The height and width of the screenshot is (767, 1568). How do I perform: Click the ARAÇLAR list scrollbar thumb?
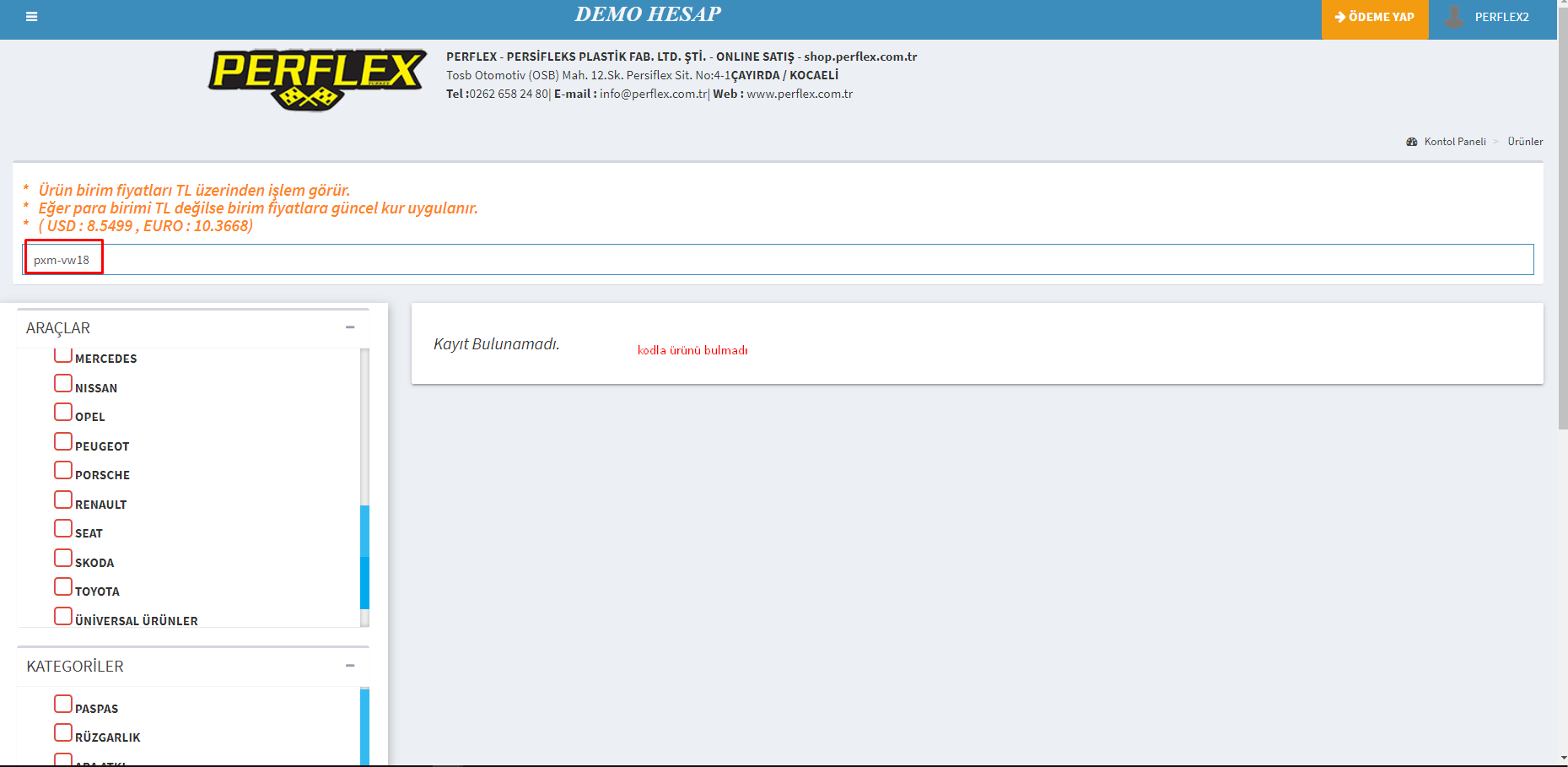[x=364, y=557]
